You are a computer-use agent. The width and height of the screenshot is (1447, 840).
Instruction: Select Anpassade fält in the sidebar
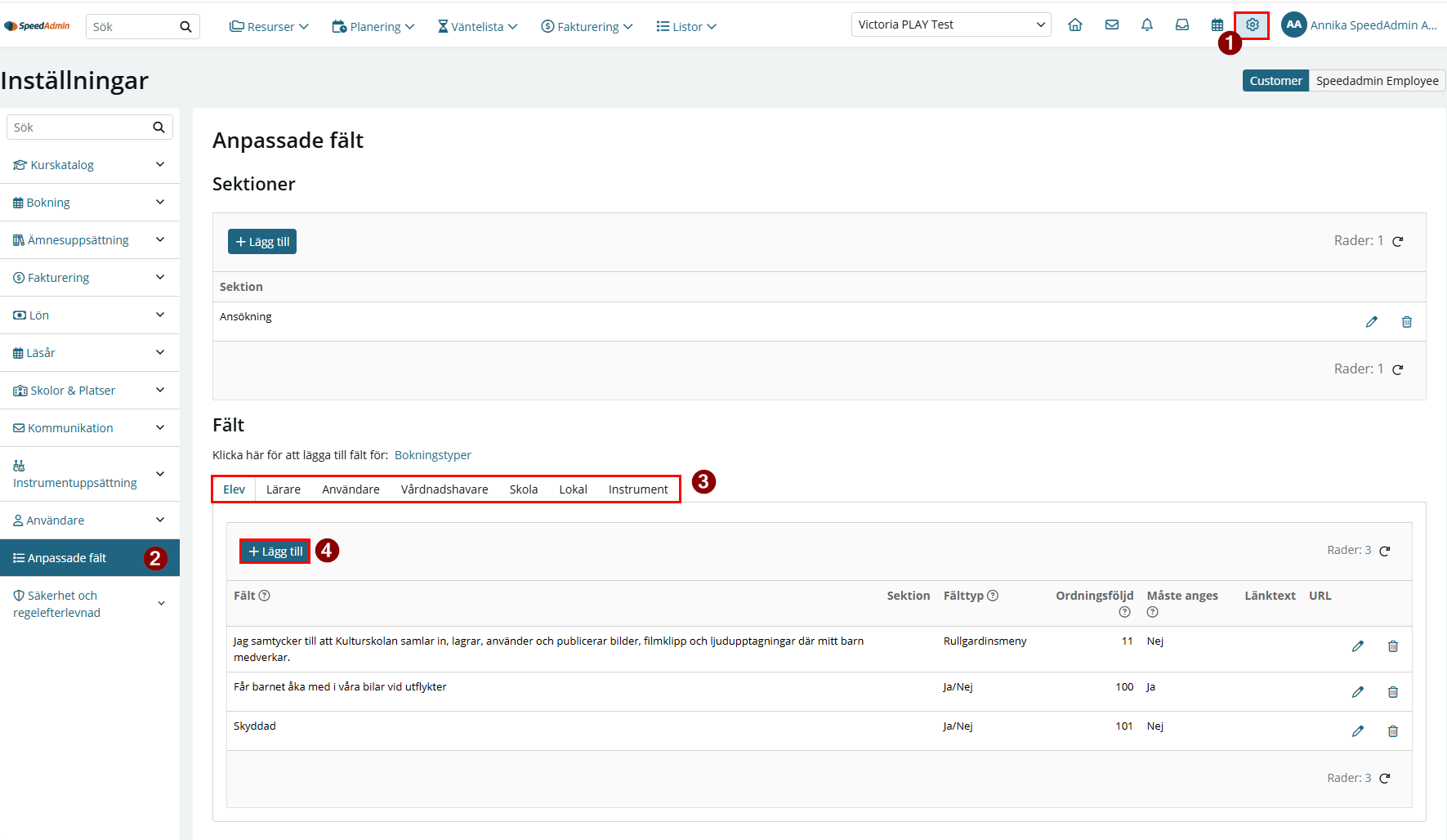coord(90,558)
